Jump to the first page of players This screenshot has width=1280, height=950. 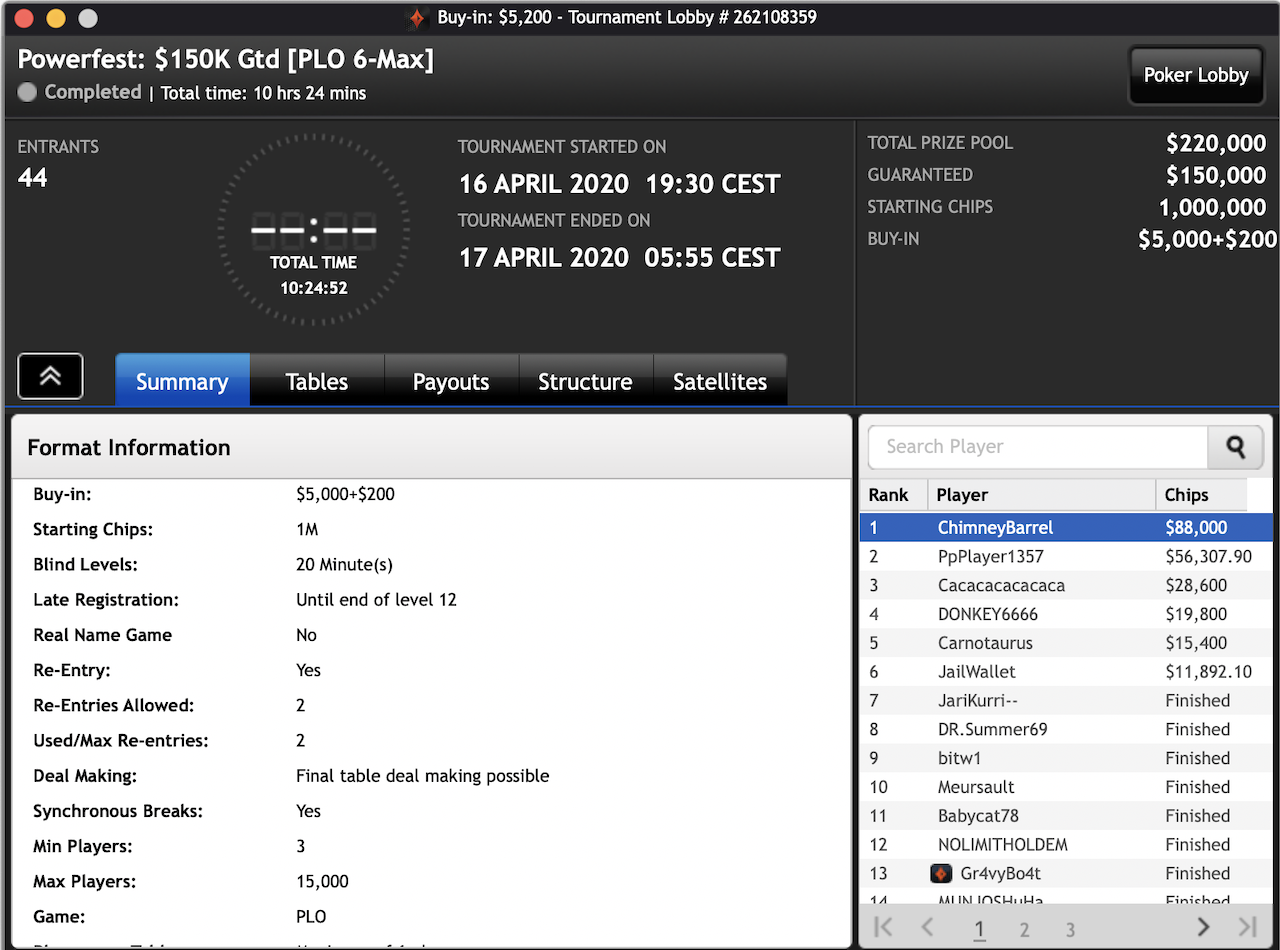pos(883,927)
